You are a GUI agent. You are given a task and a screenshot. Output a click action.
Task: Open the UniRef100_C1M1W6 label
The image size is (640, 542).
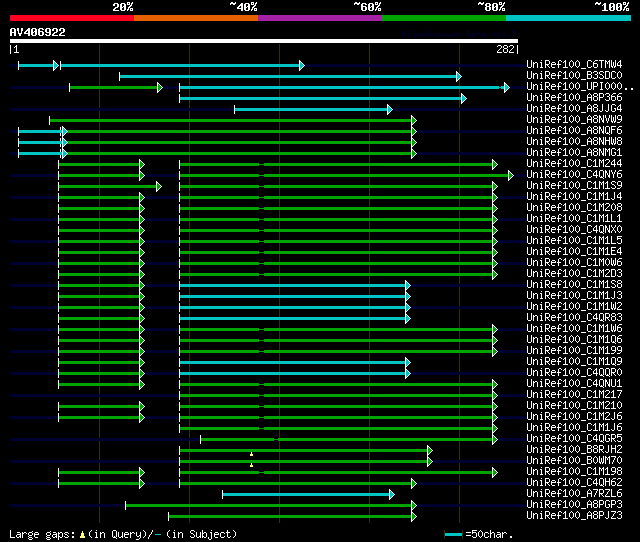click(574, 329)
